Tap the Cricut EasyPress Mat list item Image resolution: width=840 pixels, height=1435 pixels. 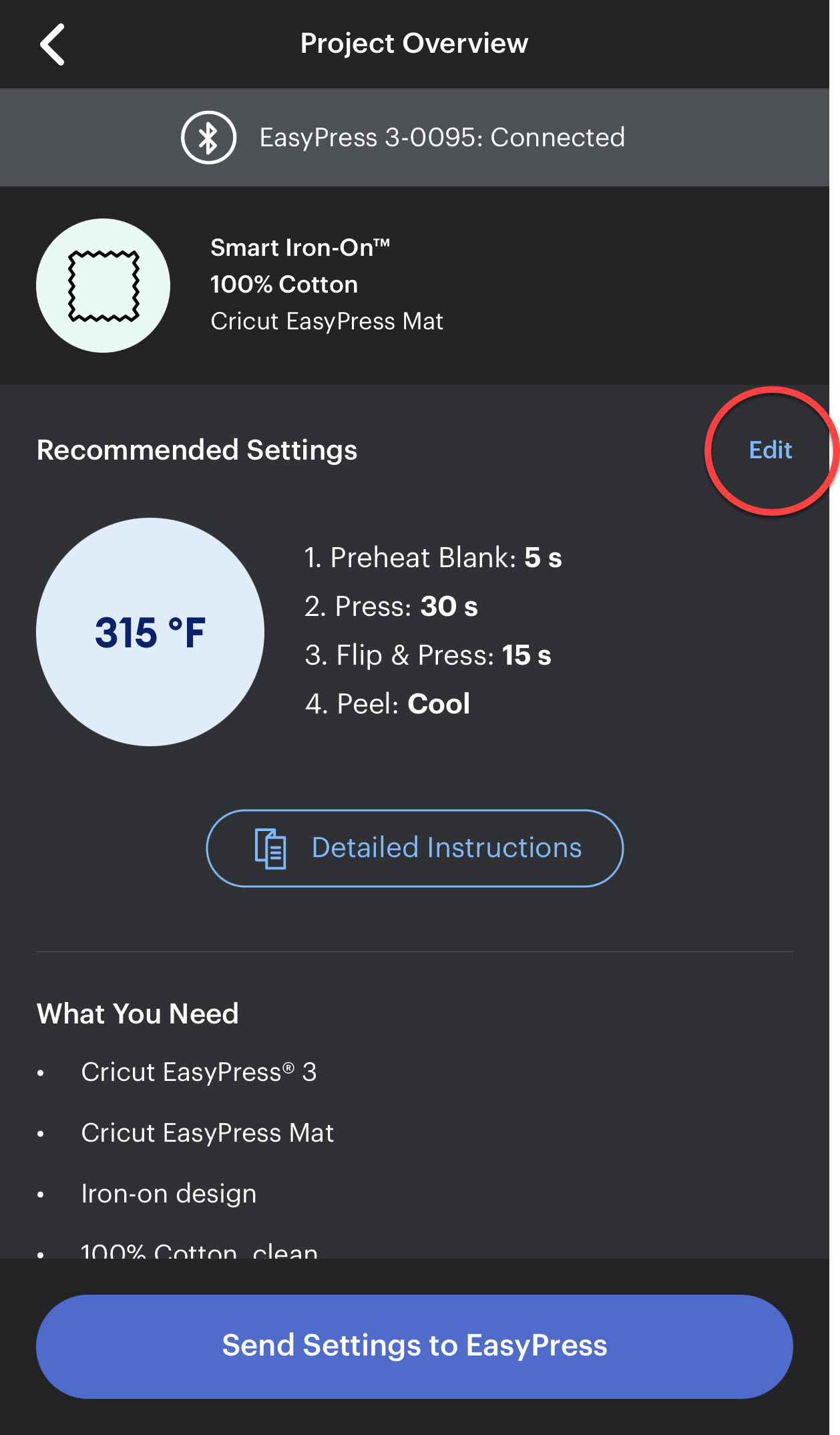click(x=207, y=1133)
